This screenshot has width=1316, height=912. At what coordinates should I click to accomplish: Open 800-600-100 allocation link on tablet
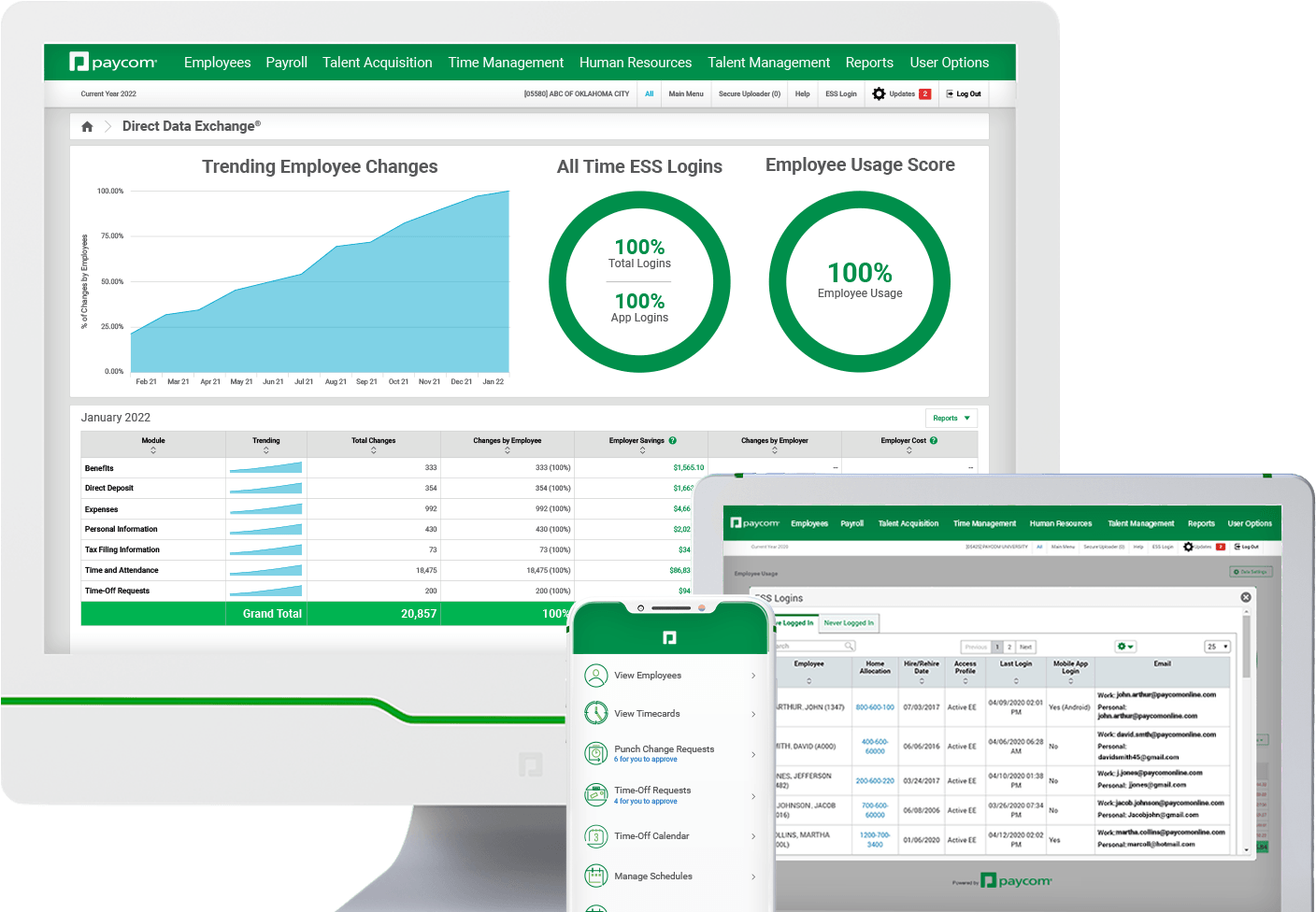[875, 707]
